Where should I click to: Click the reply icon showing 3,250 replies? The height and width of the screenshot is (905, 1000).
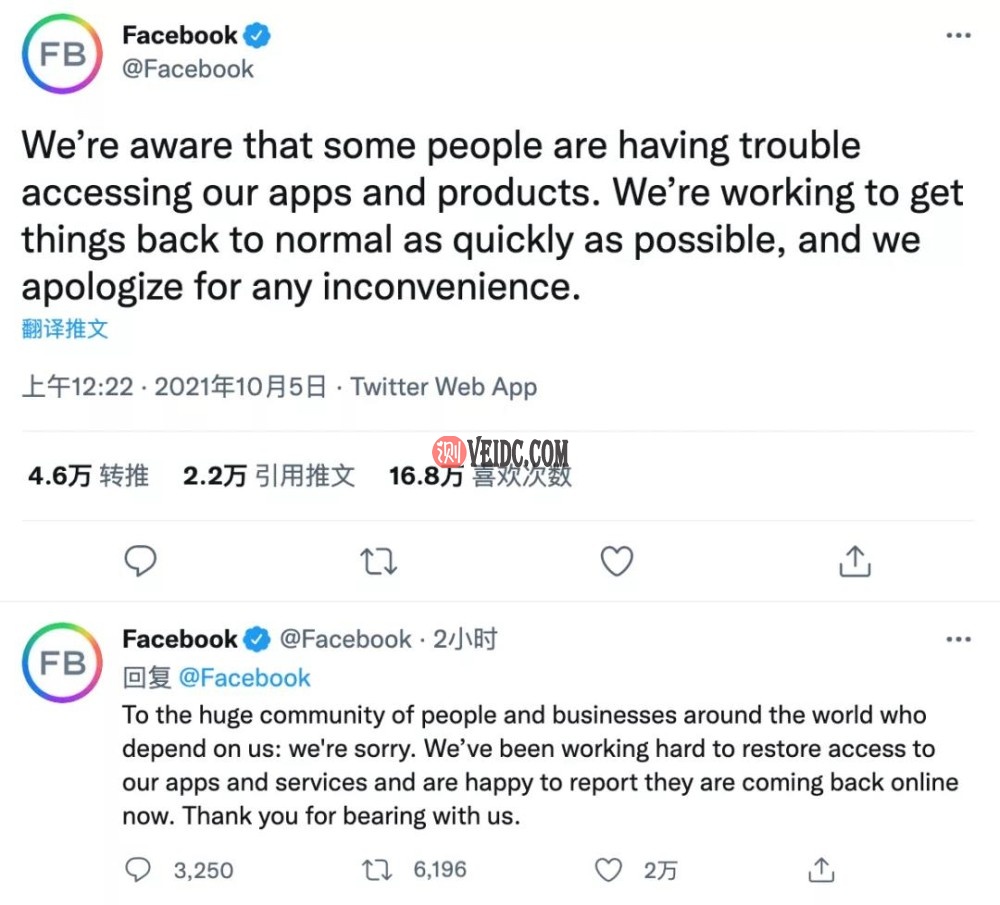click(139, 870)
